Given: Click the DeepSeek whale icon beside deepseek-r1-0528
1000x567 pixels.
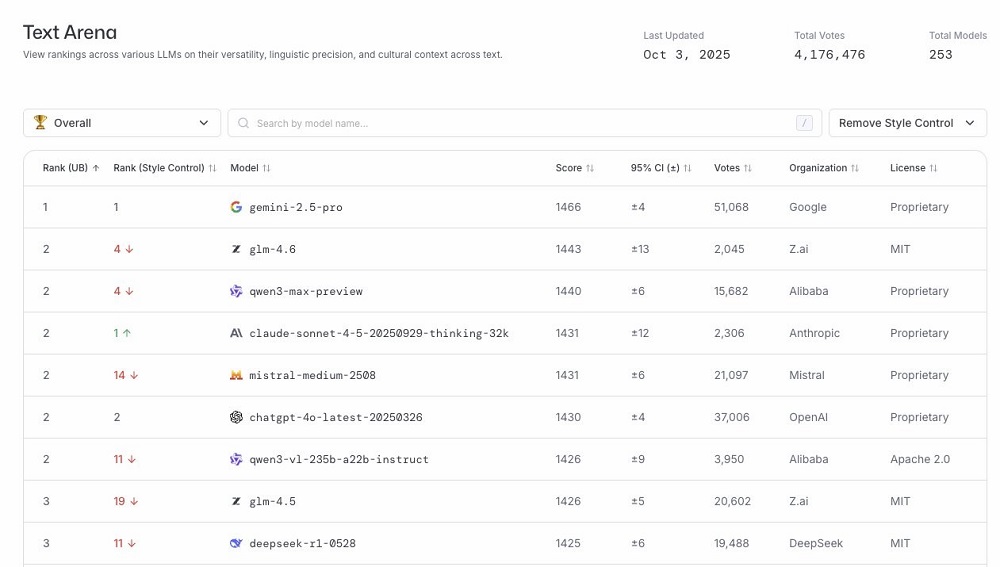Looking at the screenshot, I should (x=236, y=543).
